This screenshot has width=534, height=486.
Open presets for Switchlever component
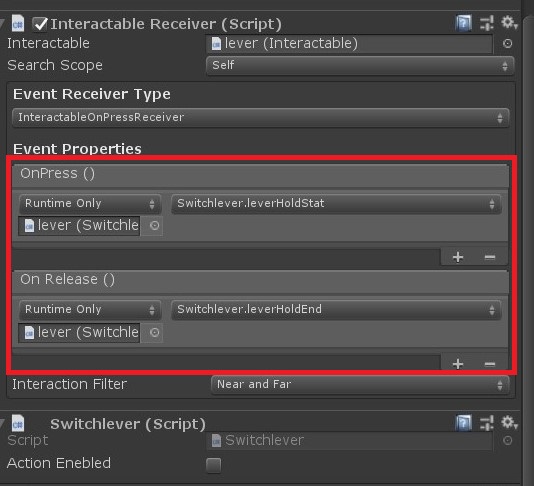pos(486,423)
